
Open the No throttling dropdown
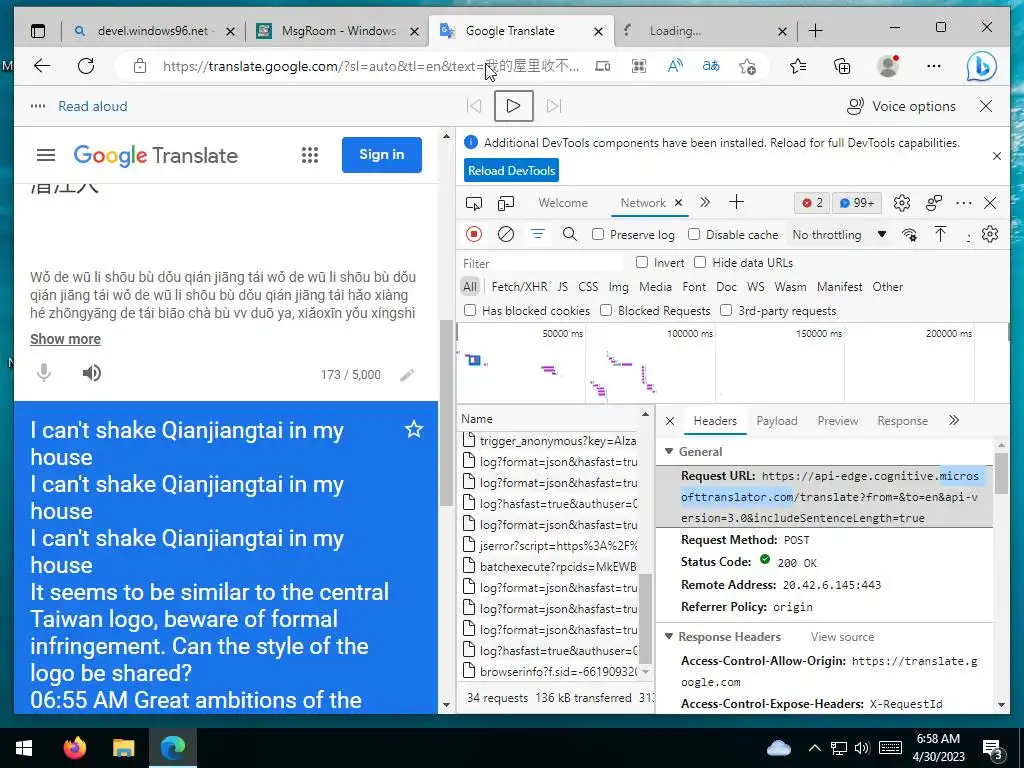[839, 234]
